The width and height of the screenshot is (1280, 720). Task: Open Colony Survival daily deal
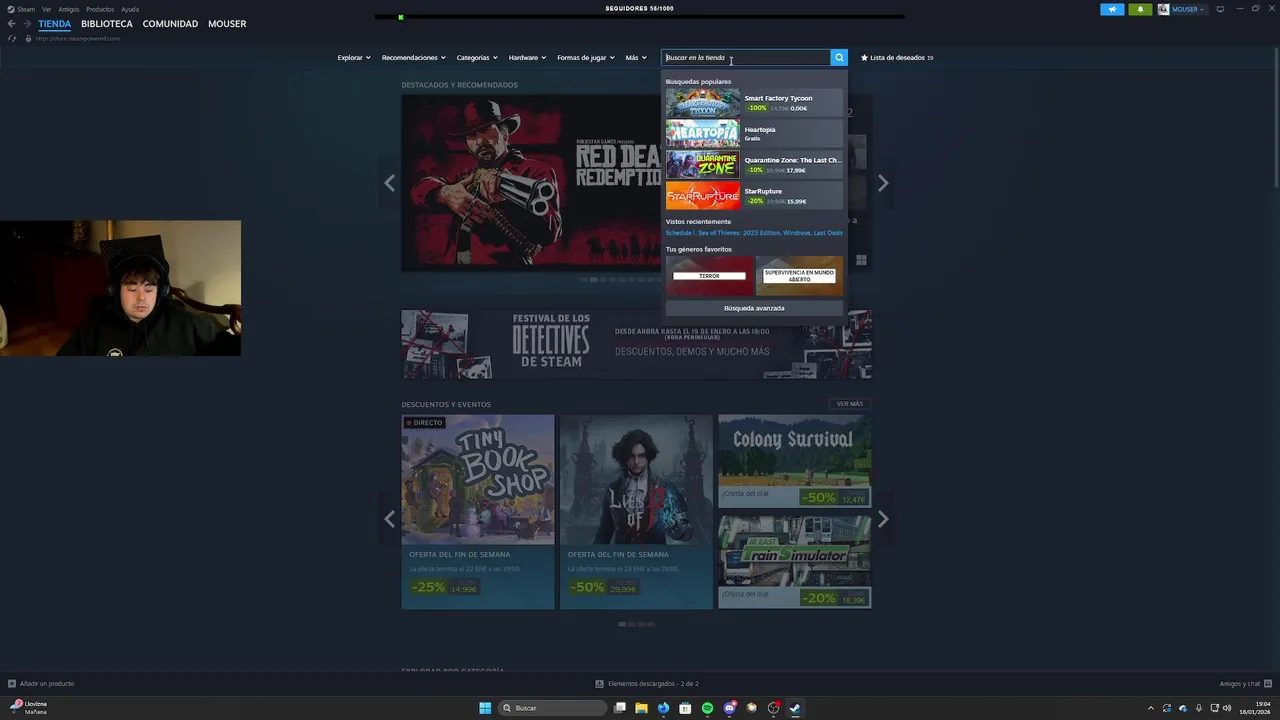pyautogui.click(x=794, y=461)
